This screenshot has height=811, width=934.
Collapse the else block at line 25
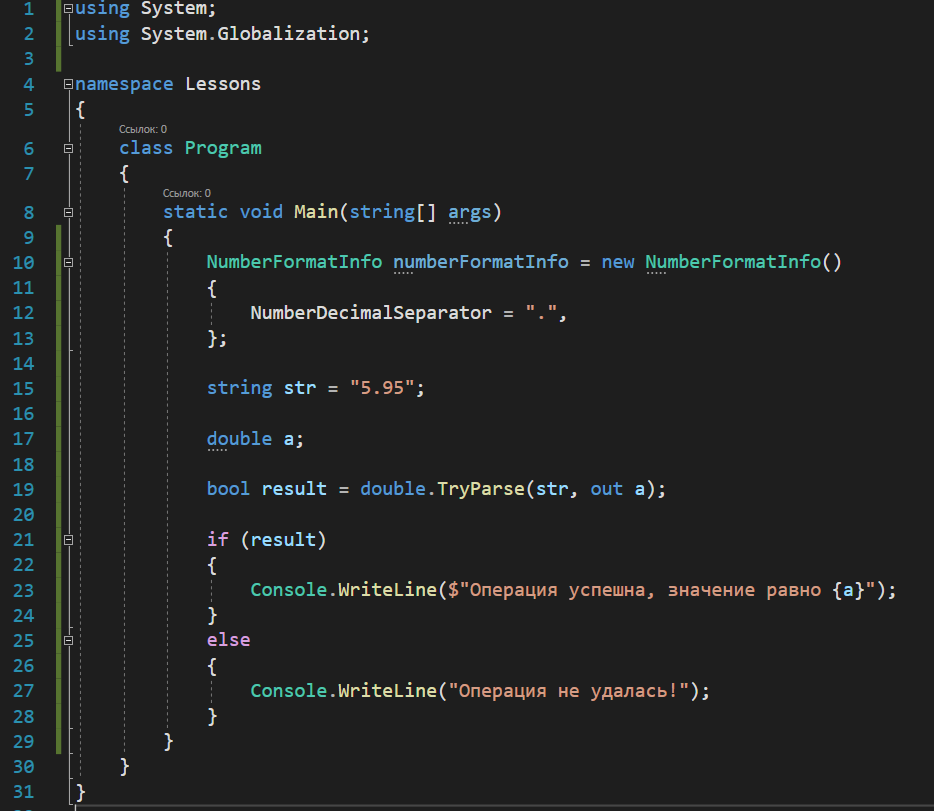pyautogui.click(x=69, y=641)
